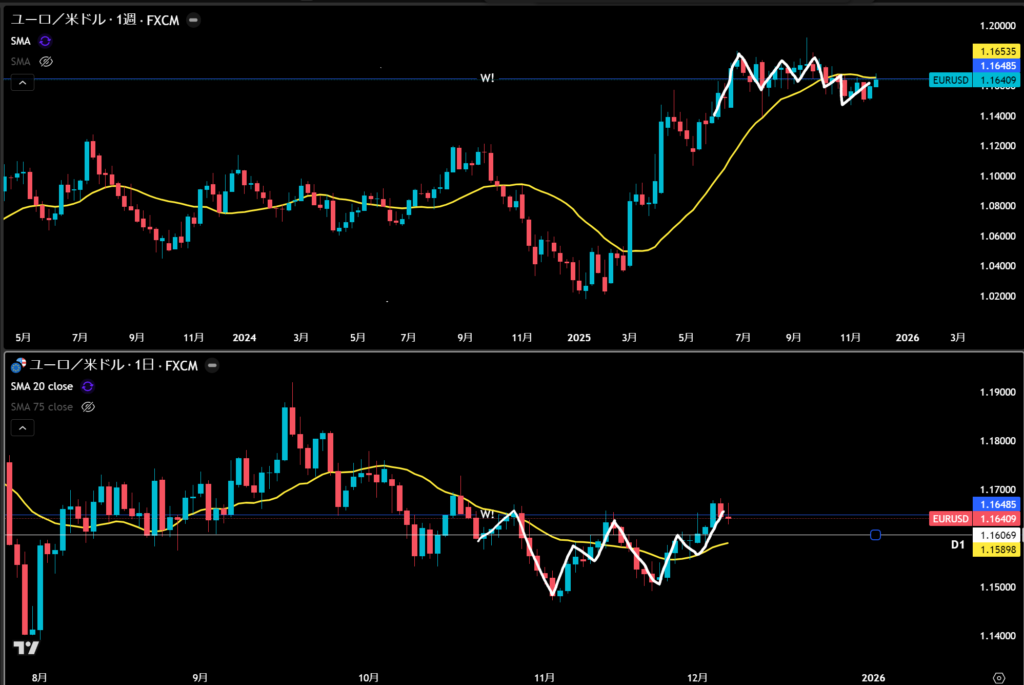Click the purple refresh icon beside SMA 20 close

click(x=87, y=386)
